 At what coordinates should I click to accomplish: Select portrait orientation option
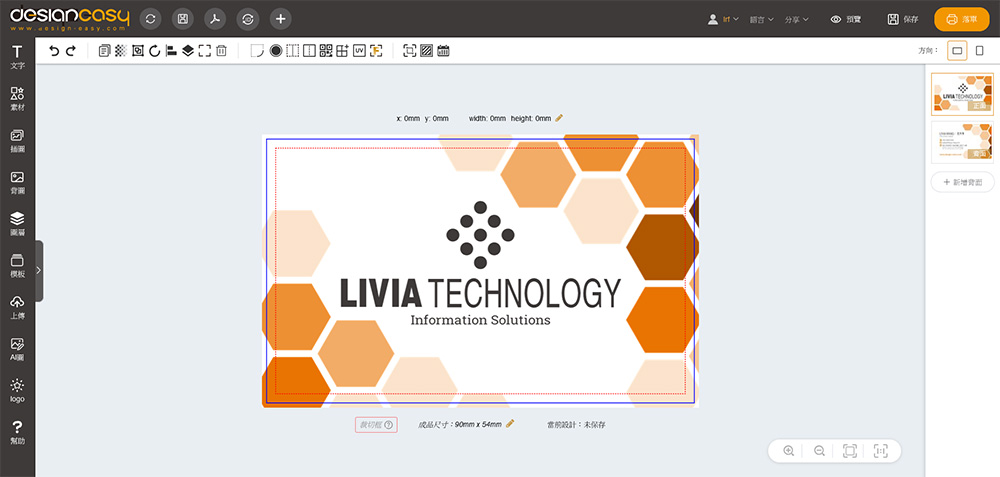click(x=979, y=51)
